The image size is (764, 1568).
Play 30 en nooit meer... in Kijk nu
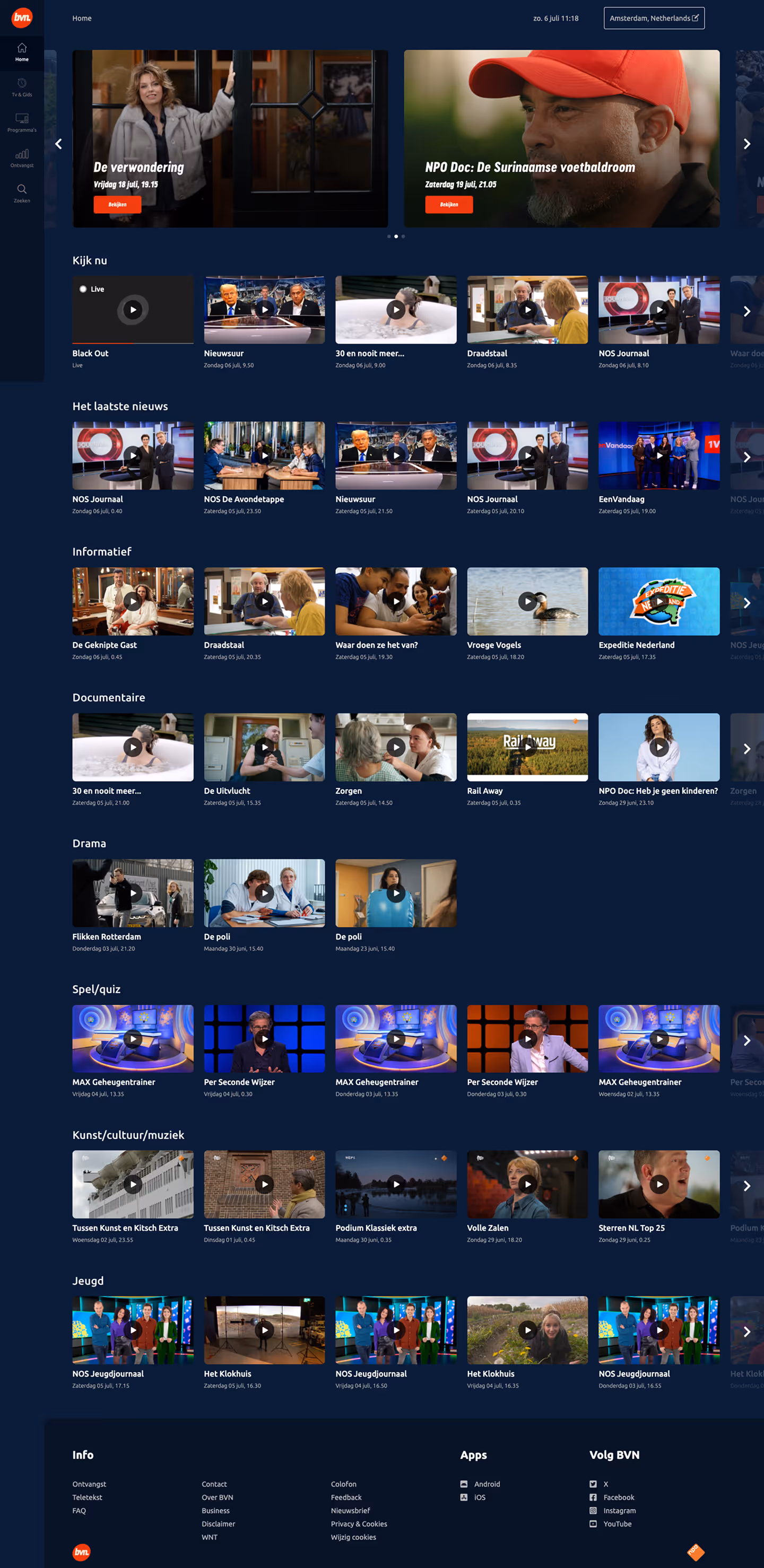click(x=396, y=310)
